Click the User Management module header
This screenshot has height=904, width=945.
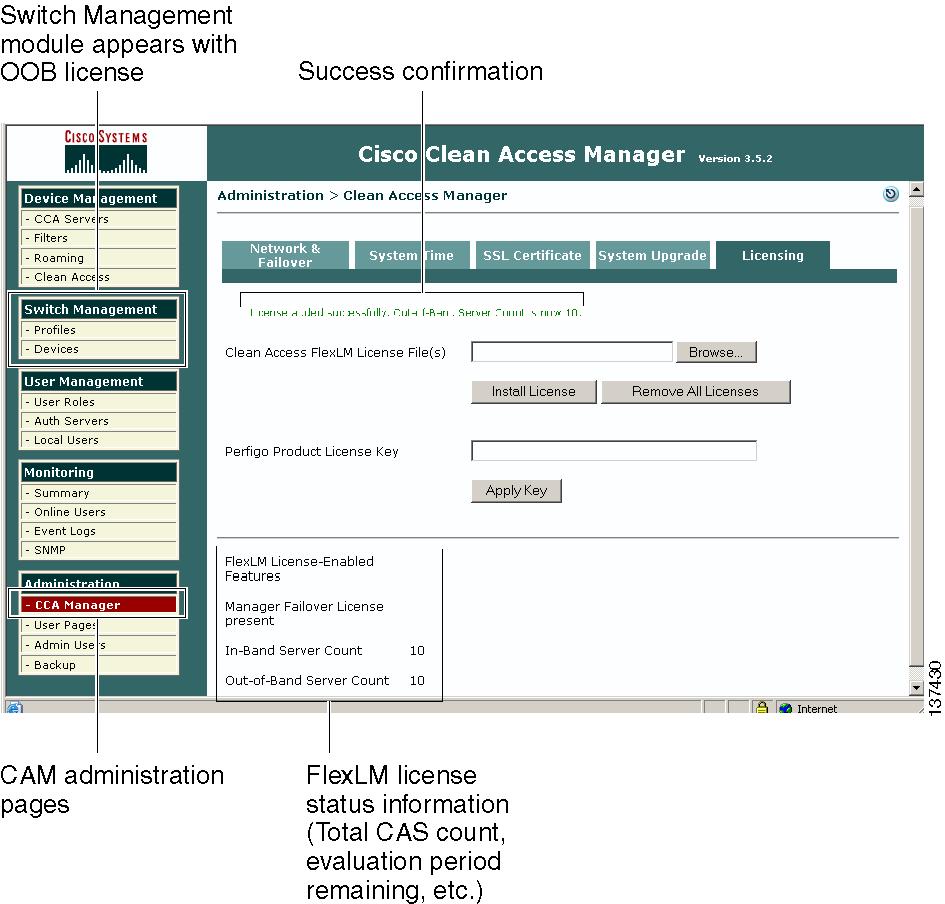[x=99, y=381]
